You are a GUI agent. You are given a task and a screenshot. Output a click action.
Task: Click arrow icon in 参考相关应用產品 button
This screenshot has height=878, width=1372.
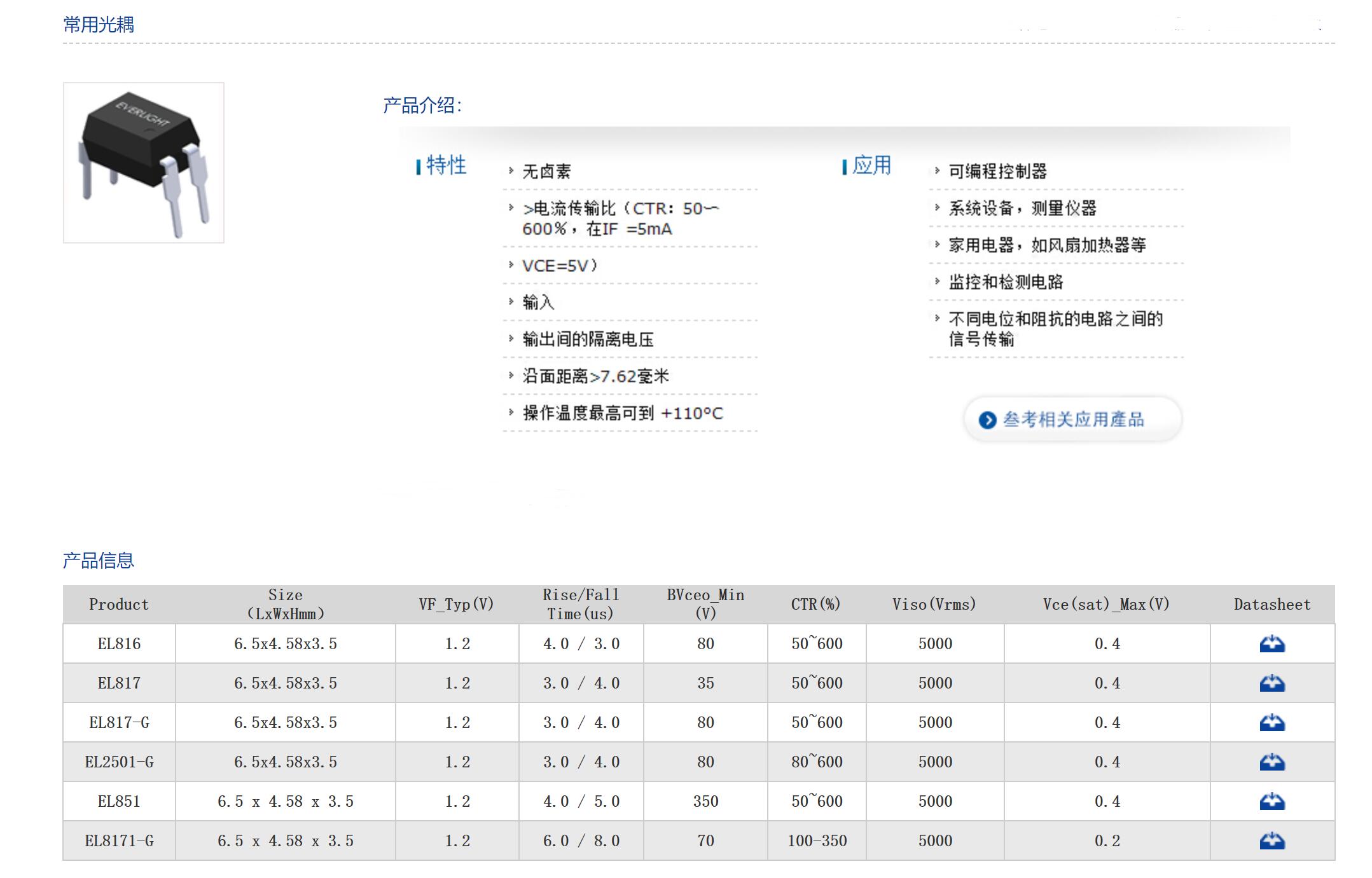coord(987,420)
